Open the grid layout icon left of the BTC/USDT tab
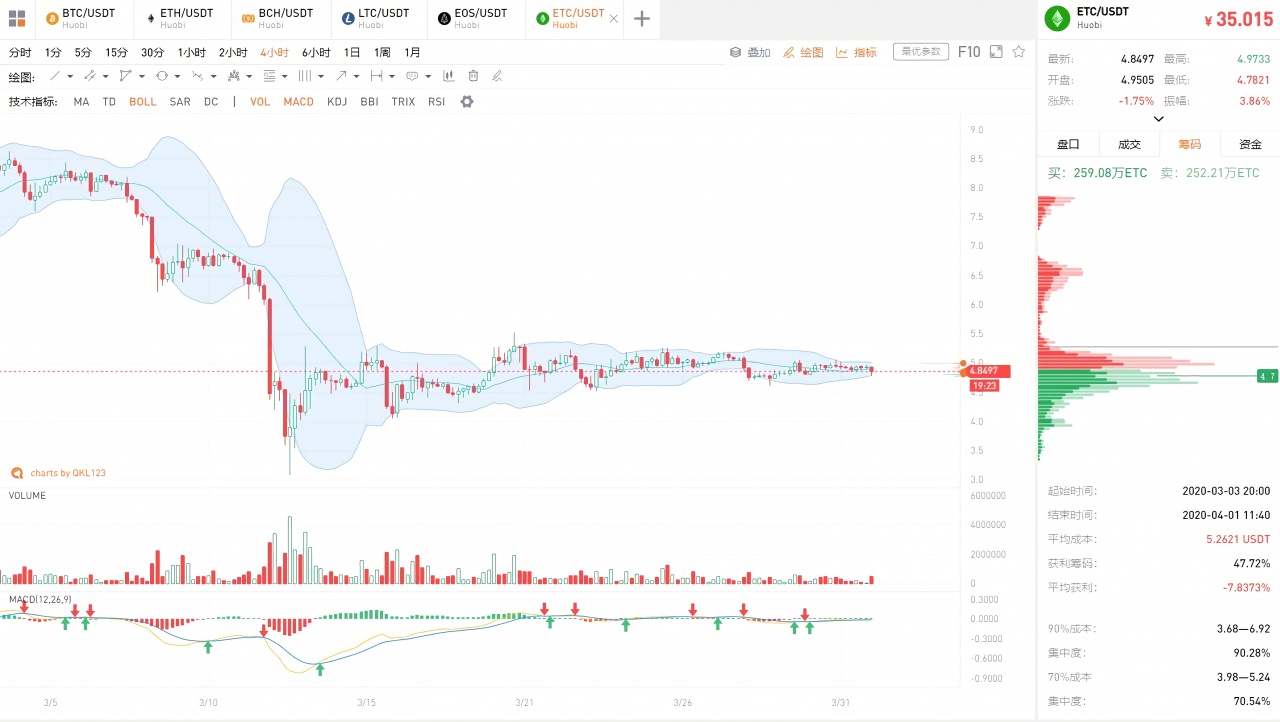Viewport: 1280px width, 722px height. click(x=17, y=18)
